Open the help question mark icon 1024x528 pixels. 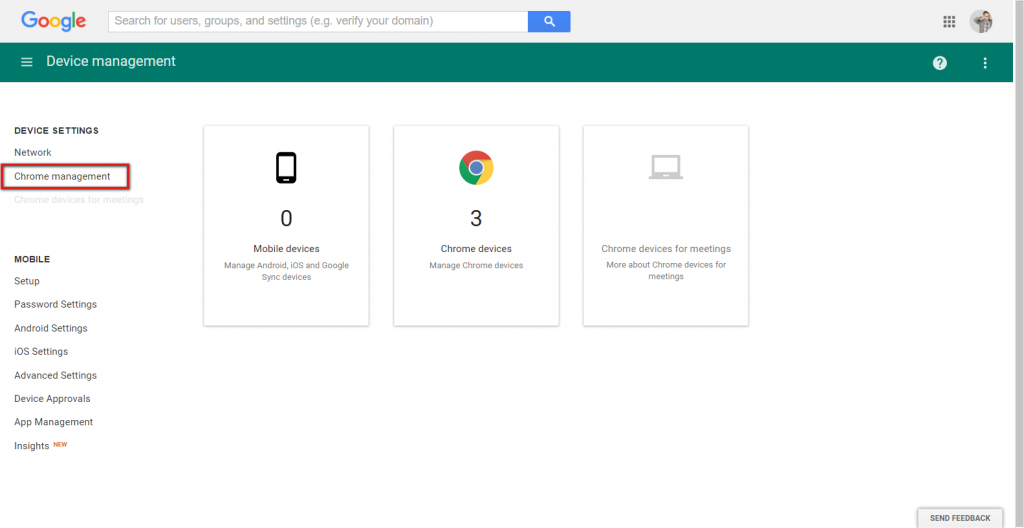(x=940, y=63)
